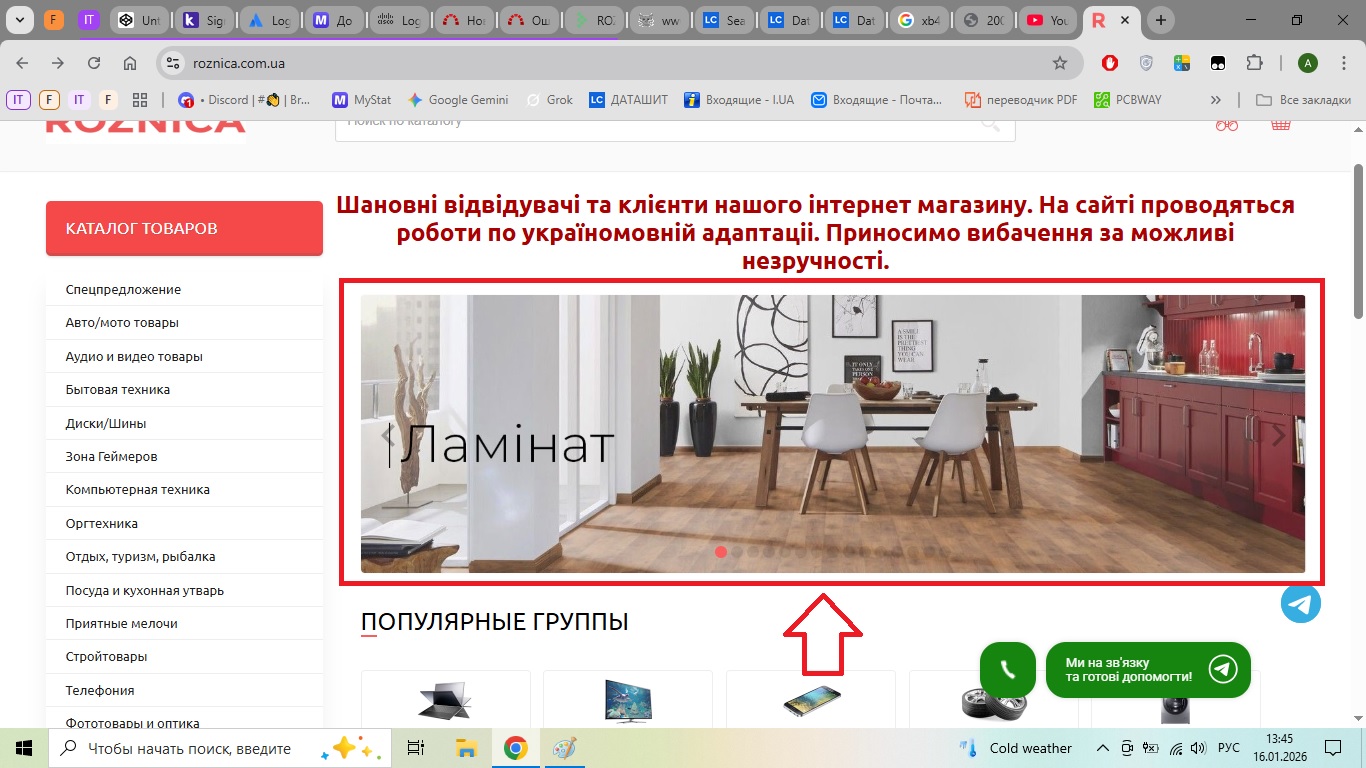Image resolution: width=1366 pixels, height=768 pixels.
Task: Click the laptop thumbnail in popular groups
Action: point(445,700)
